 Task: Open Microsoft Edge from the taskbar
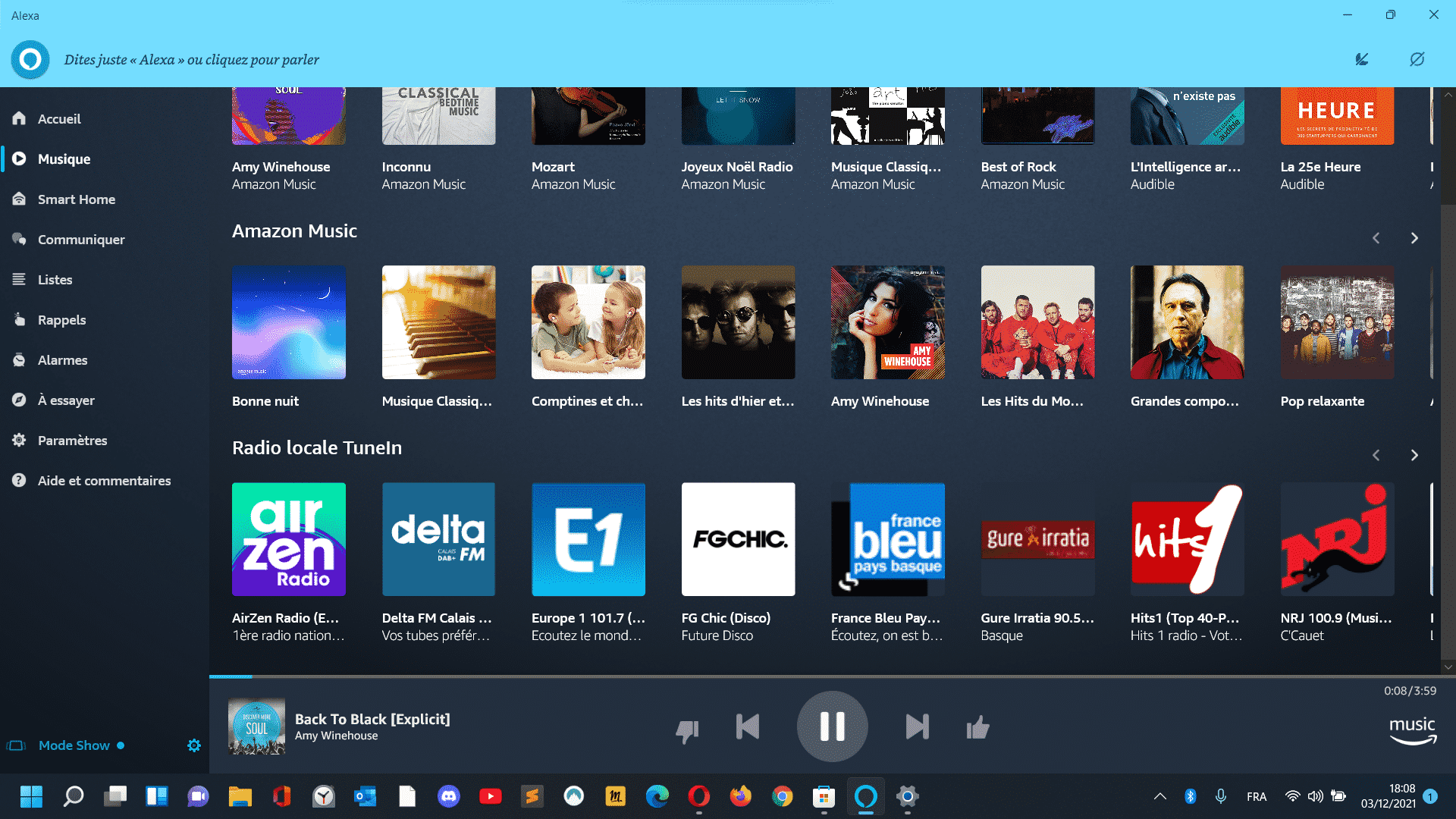(x=657, y=796)
